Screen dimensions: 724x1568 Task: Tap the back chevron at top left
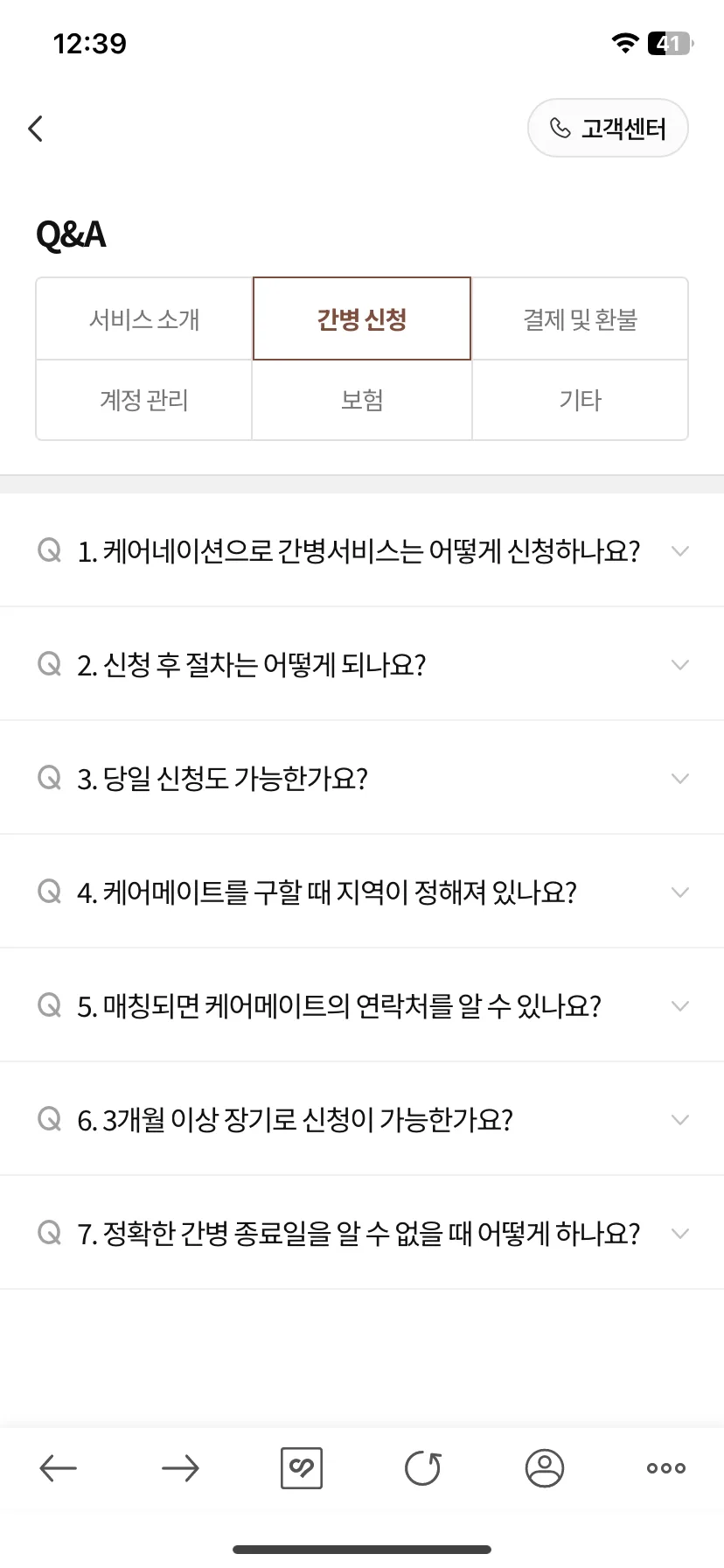pyautogui.click(x=36, y=129)
